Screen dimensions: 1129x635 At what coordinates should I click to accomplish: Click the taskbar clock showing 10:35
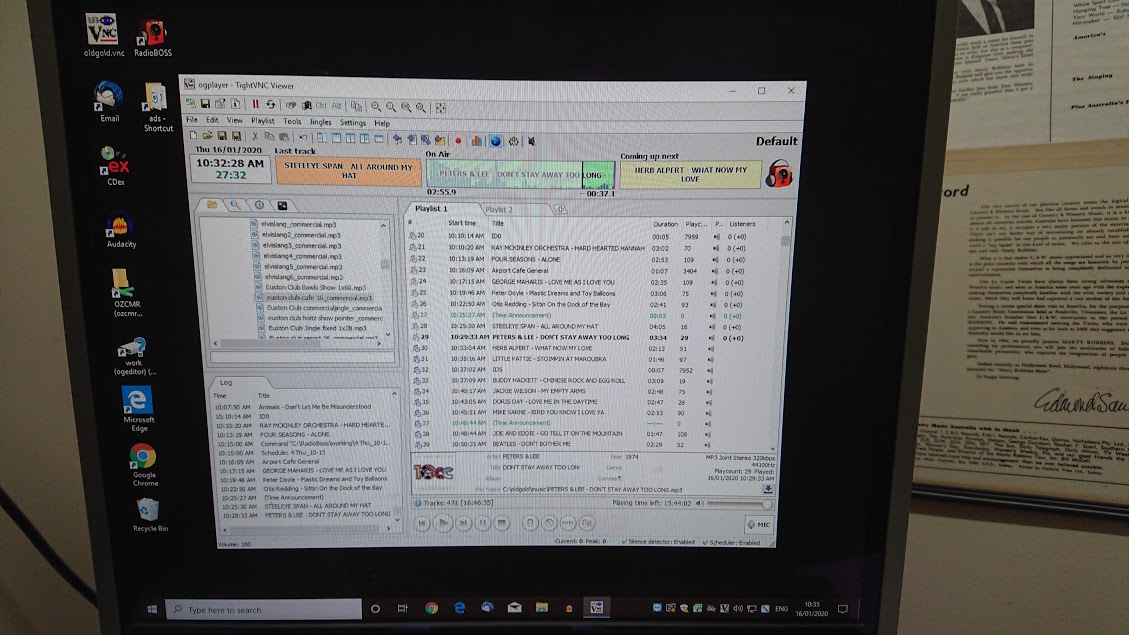(x=812, y=608)
